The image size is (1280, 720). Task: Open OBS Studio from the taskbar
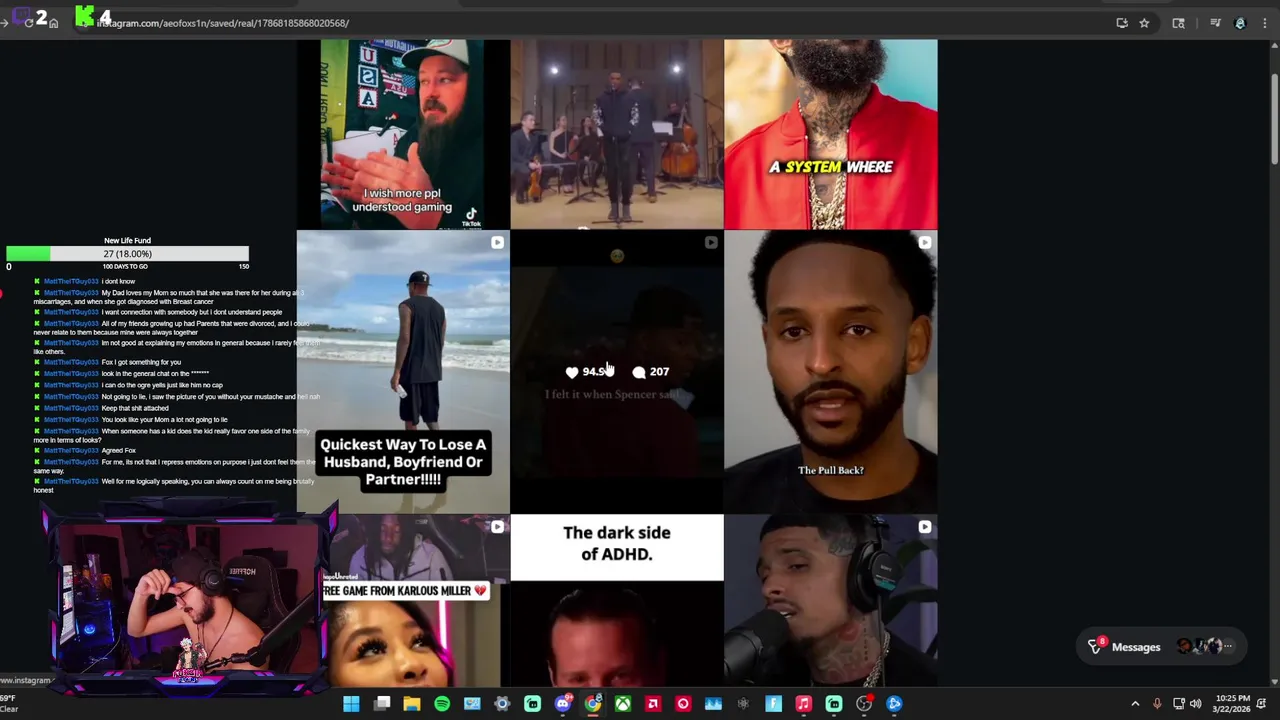coord(864,704)
